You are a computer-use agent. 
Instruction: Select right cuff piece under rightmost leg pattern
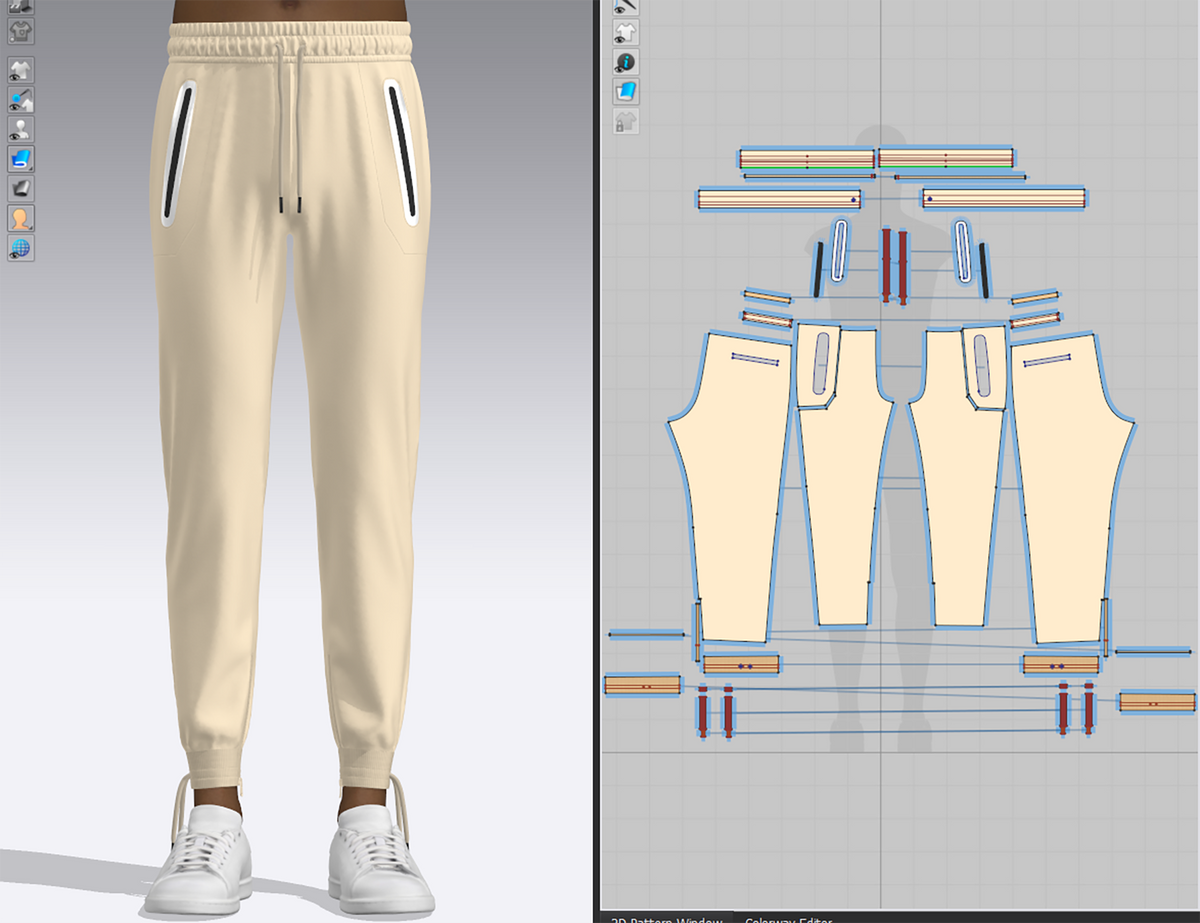click(x=1061, y=665)
